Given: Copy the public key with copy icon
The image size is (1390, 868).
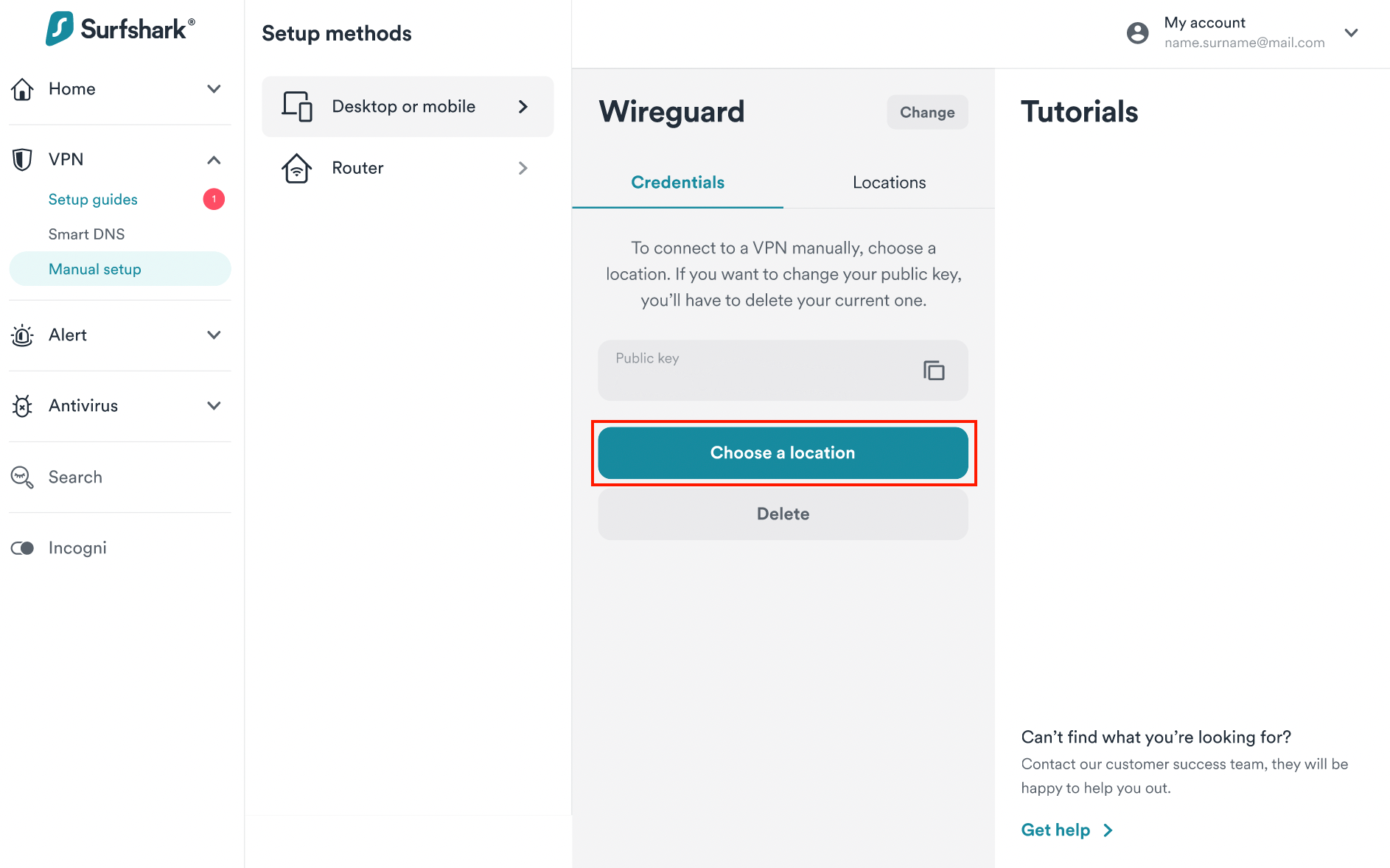Looking at the screenshot, I should pos(934,370).
